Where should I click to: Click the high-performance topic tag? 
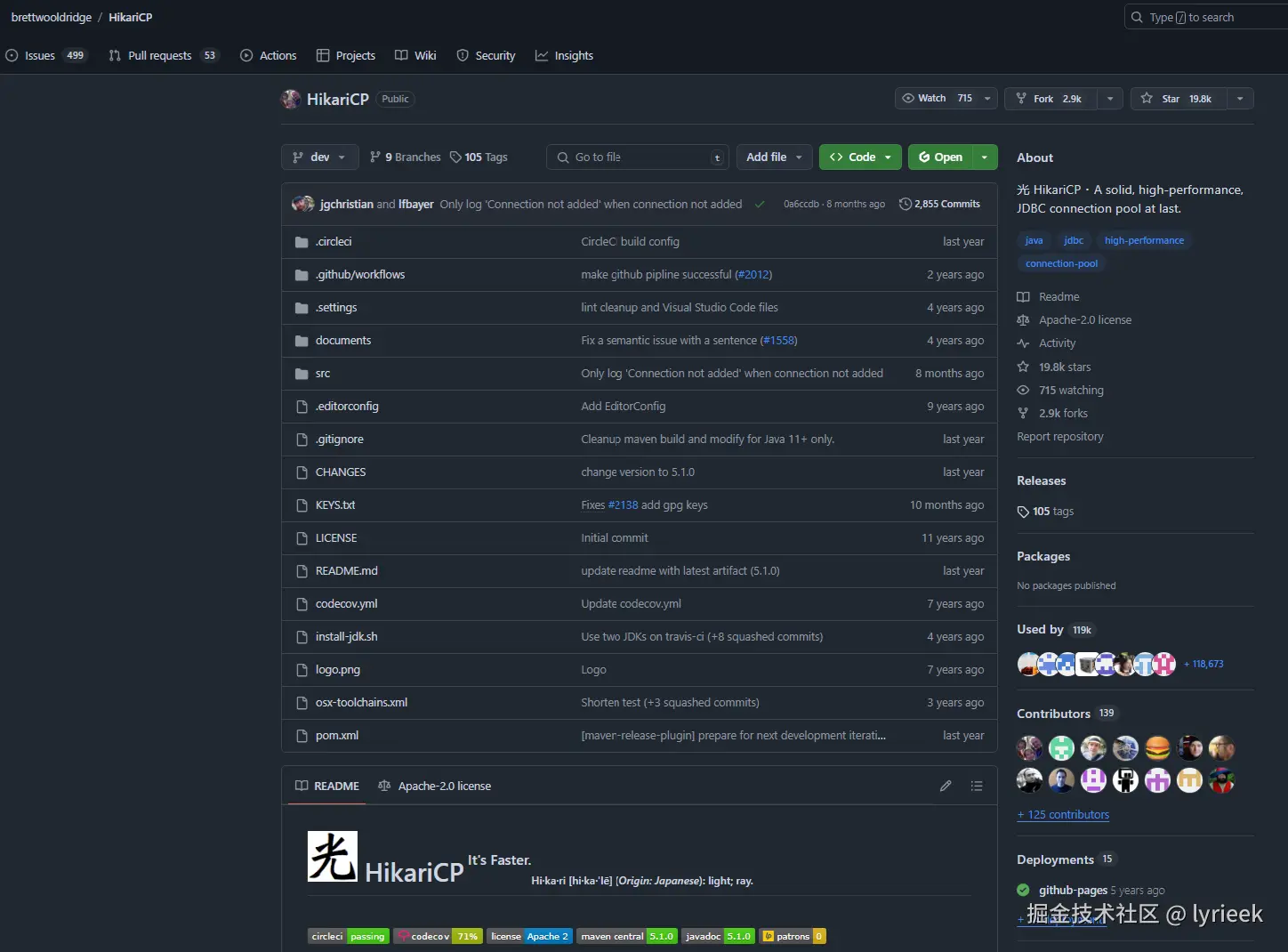[1144, 240]
